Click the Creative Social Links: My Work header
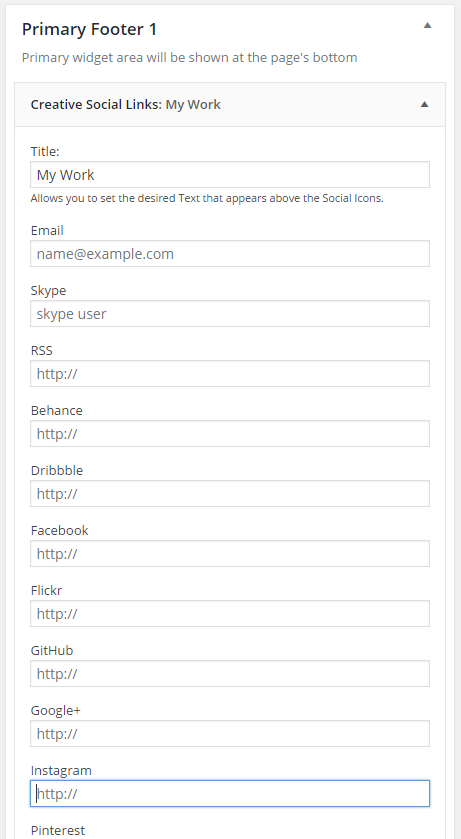This screenshot has height=839, width=461. click(230, 104)
